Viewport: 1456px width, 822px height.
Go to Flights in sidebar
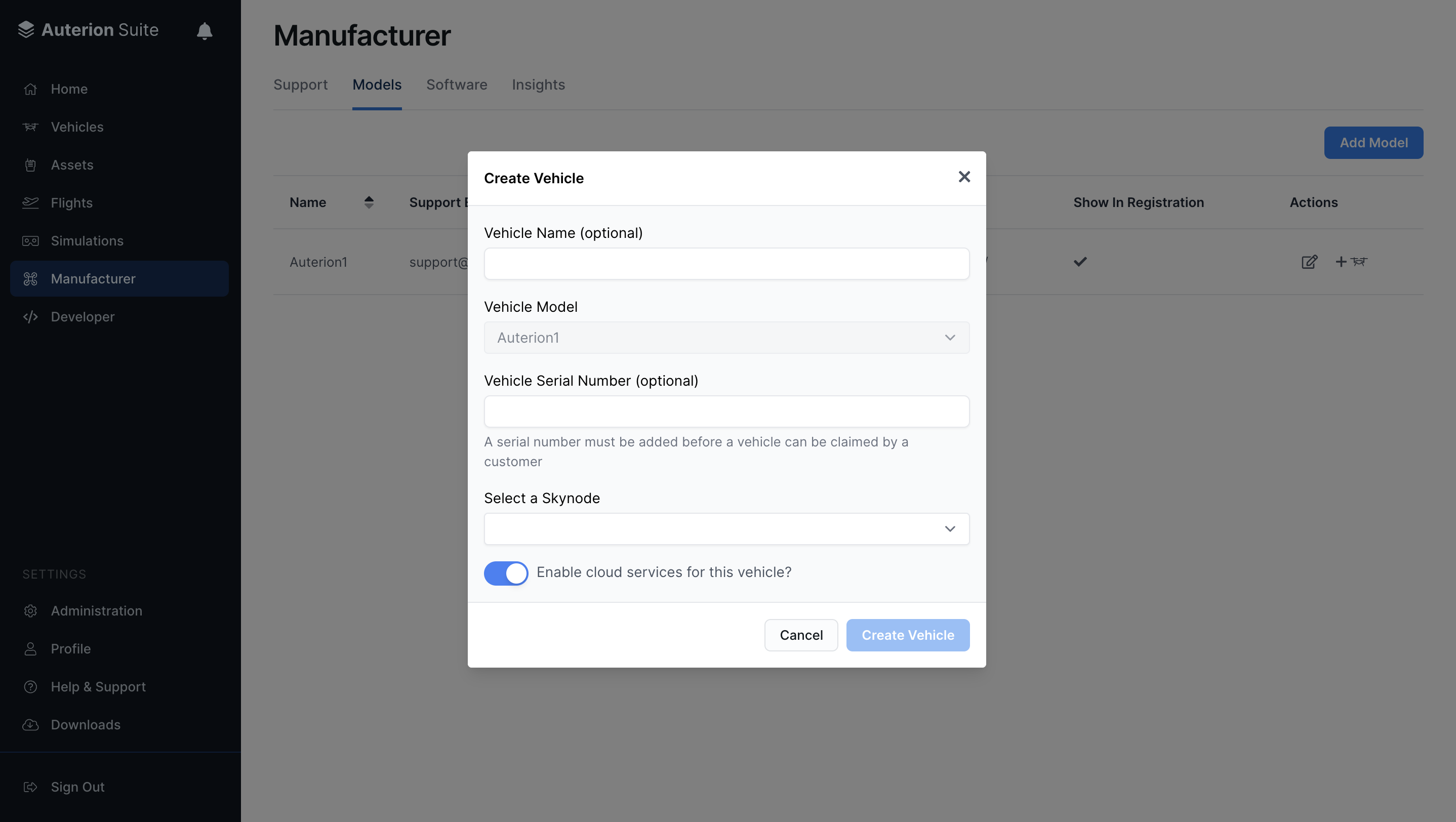[x=71, y=203]
